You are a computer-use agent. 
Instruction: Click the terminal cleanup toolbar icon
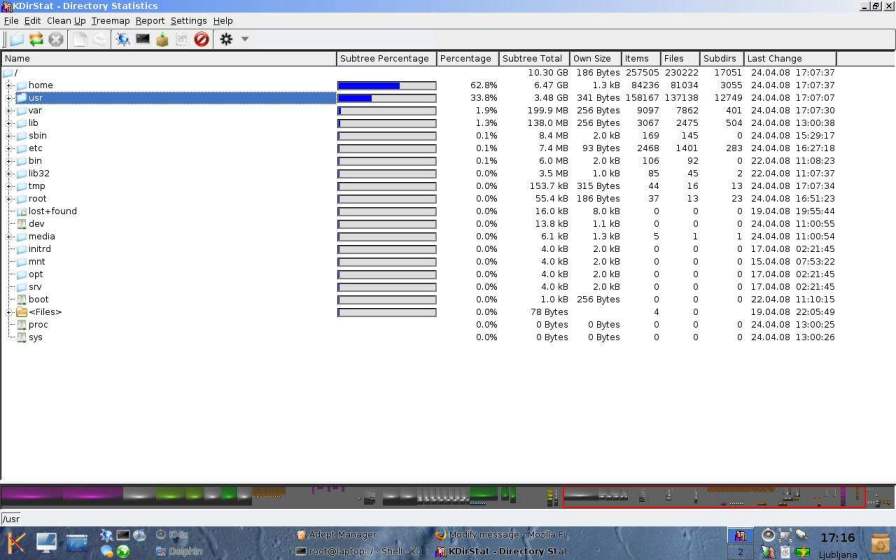pyautogui.click(x=142, y=39)
